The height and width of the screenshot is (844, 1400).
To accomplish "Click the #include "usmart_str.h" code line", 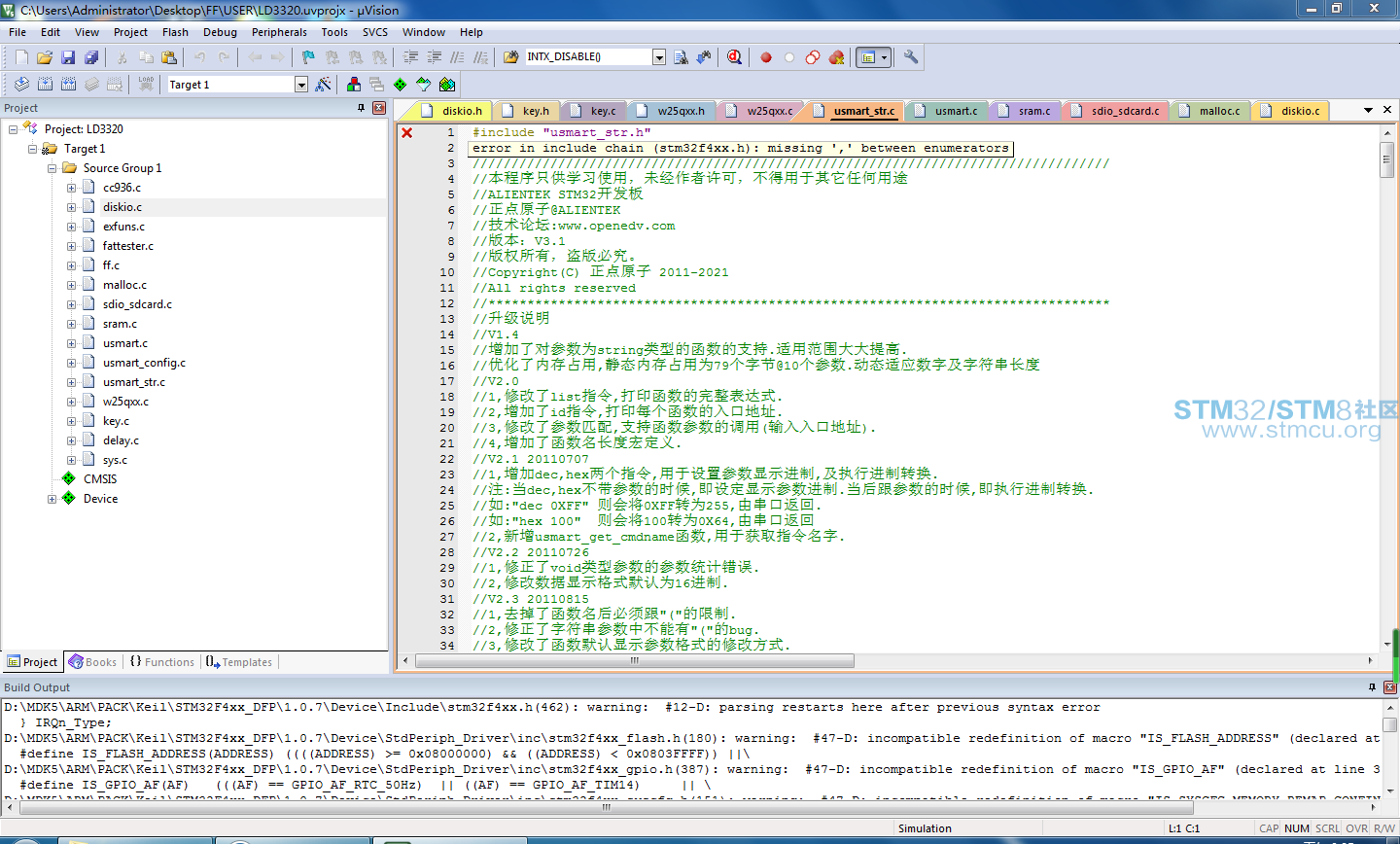I will tap(562, 132).
